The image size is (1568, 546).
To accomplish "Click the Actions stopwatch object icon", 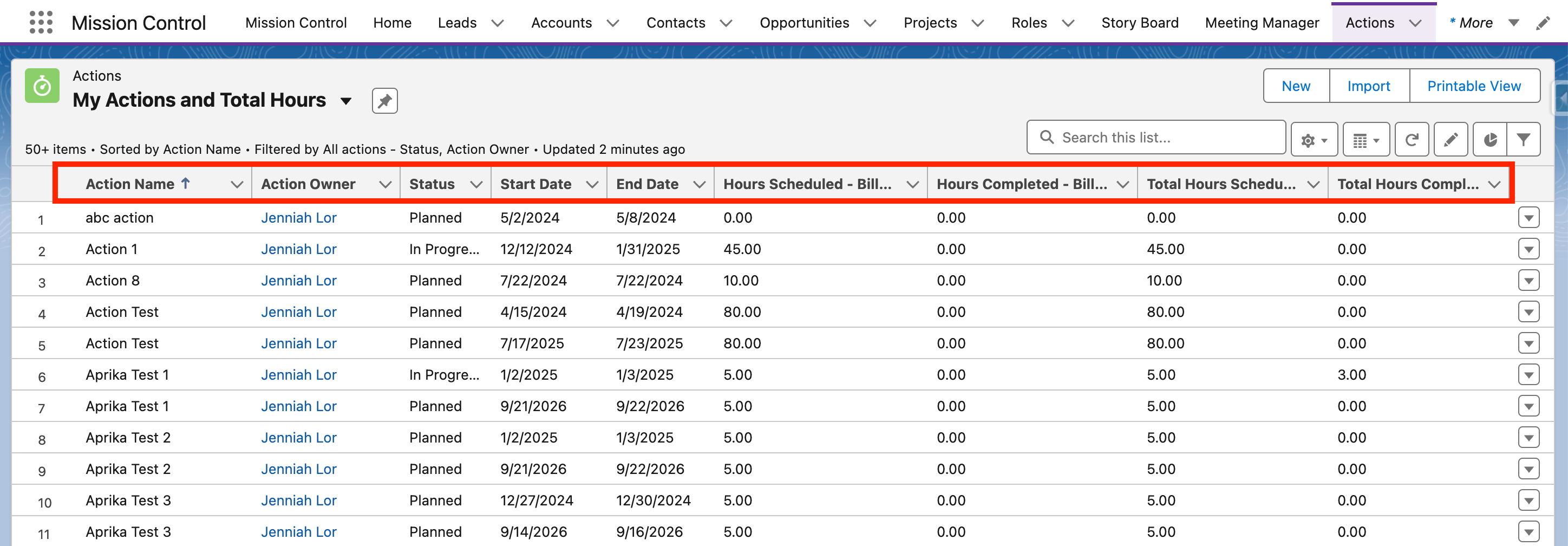I will click(x=42, y=86).
